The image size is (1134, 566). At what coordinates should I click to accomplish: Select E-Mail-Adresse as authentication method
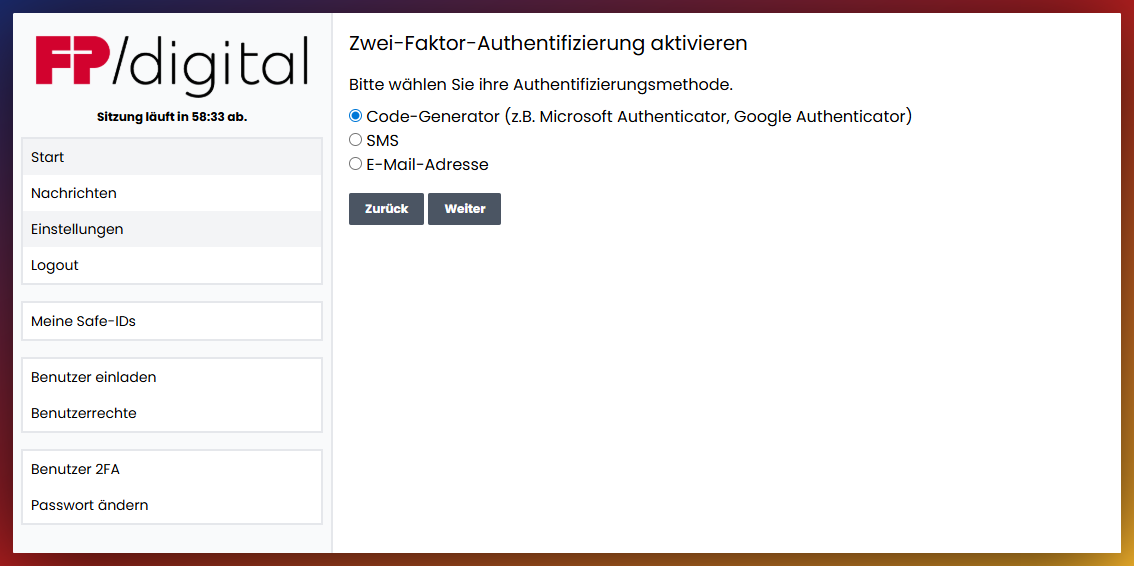(355, 164)
